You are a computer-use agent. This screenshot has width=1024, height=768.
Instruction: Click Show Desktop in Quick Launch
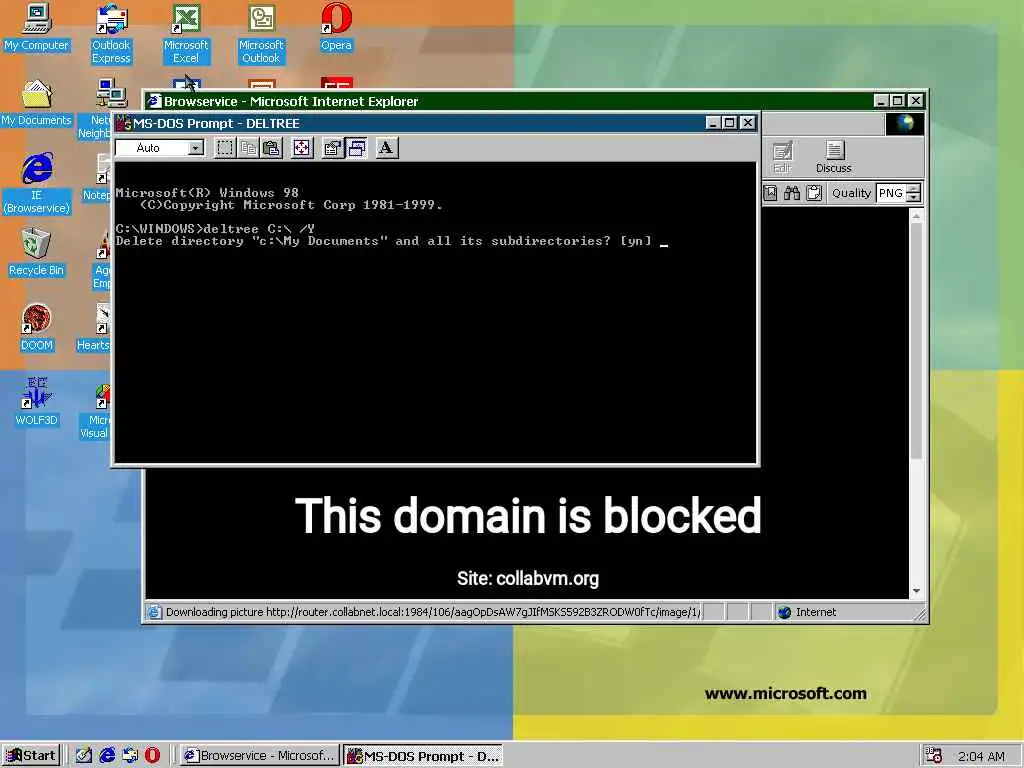[84, 756]
